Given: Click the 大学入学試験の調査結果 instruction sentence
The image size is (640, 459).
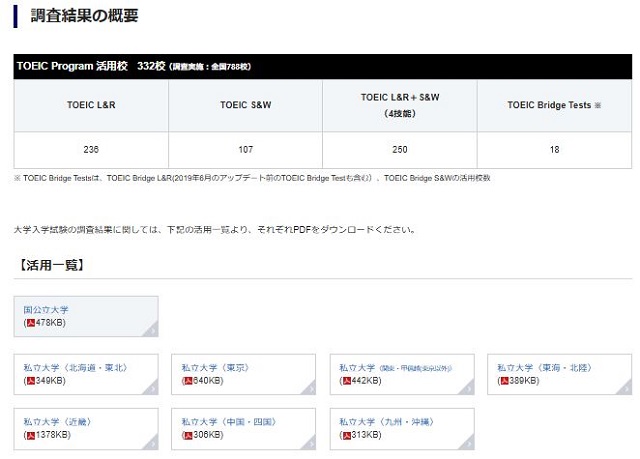Looking at the screenshot, I should pos(214,230).
